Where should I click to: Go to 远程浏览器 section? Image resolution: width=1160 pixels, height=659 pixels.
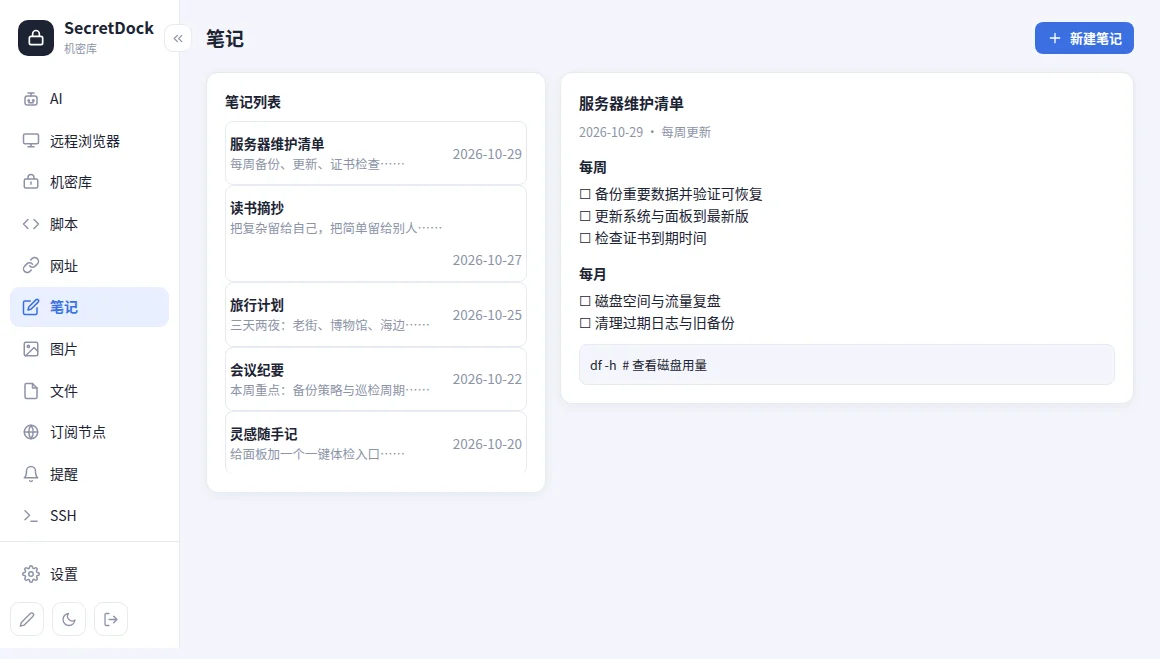click(x=90, y=141)
